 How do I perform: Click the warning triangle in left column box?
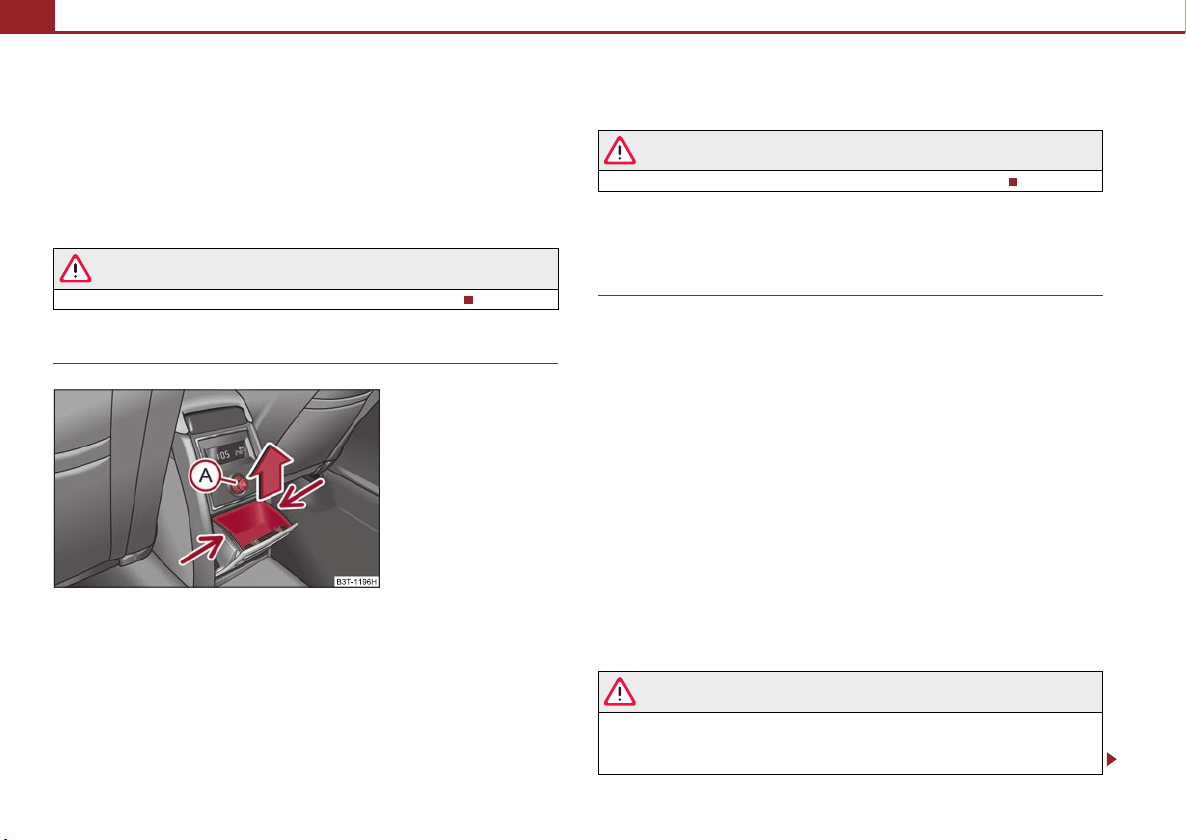(x=76, y=268)
